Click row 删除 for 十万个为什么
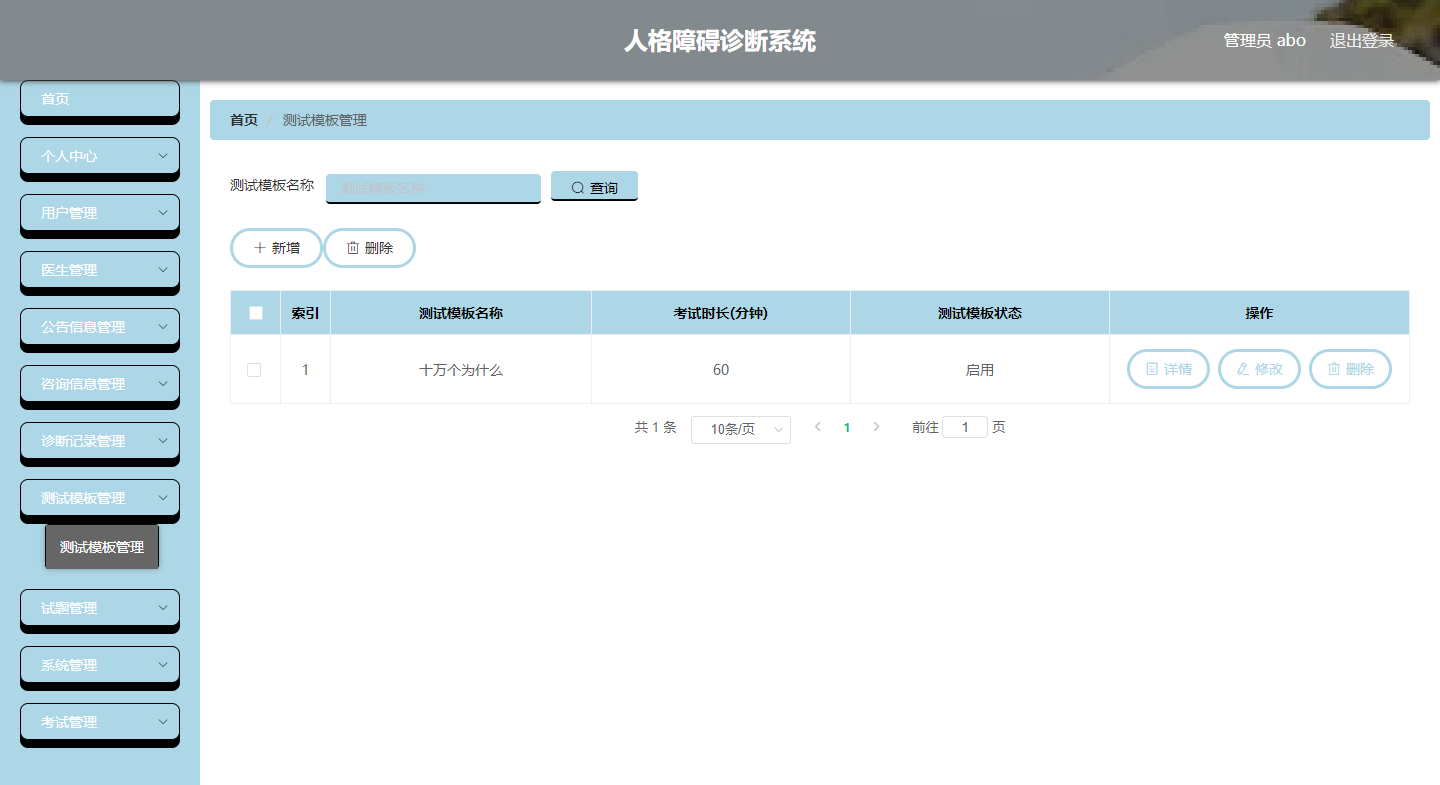Image resolution: width=1440 pixels, height=785 pixels. point(1350,369)
